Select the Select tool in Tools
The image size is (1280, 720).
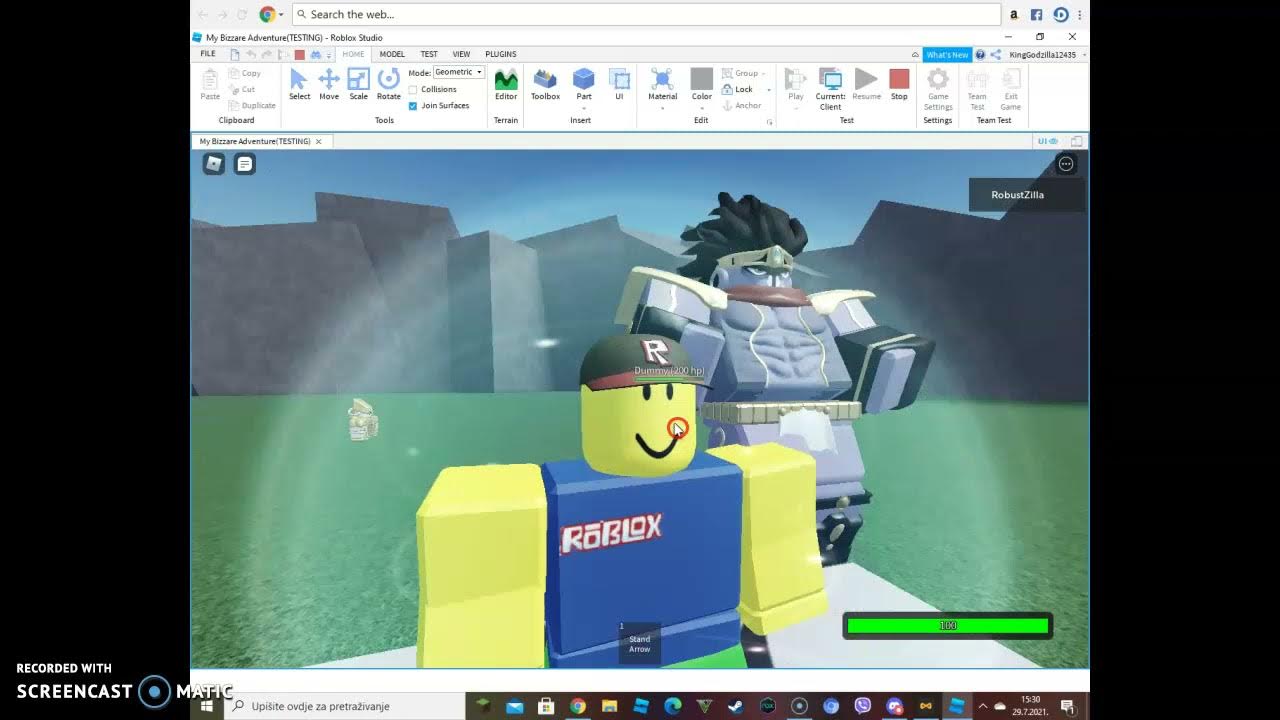[x=299, y=84]
